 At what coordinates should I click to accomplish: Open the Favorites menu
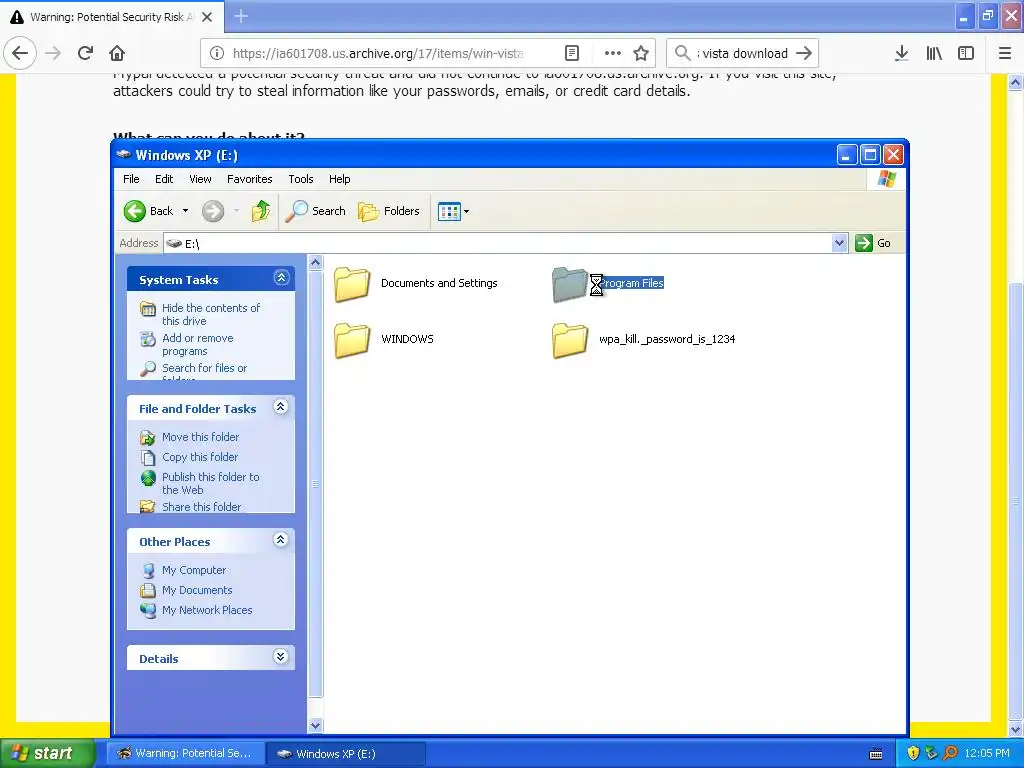249,179
